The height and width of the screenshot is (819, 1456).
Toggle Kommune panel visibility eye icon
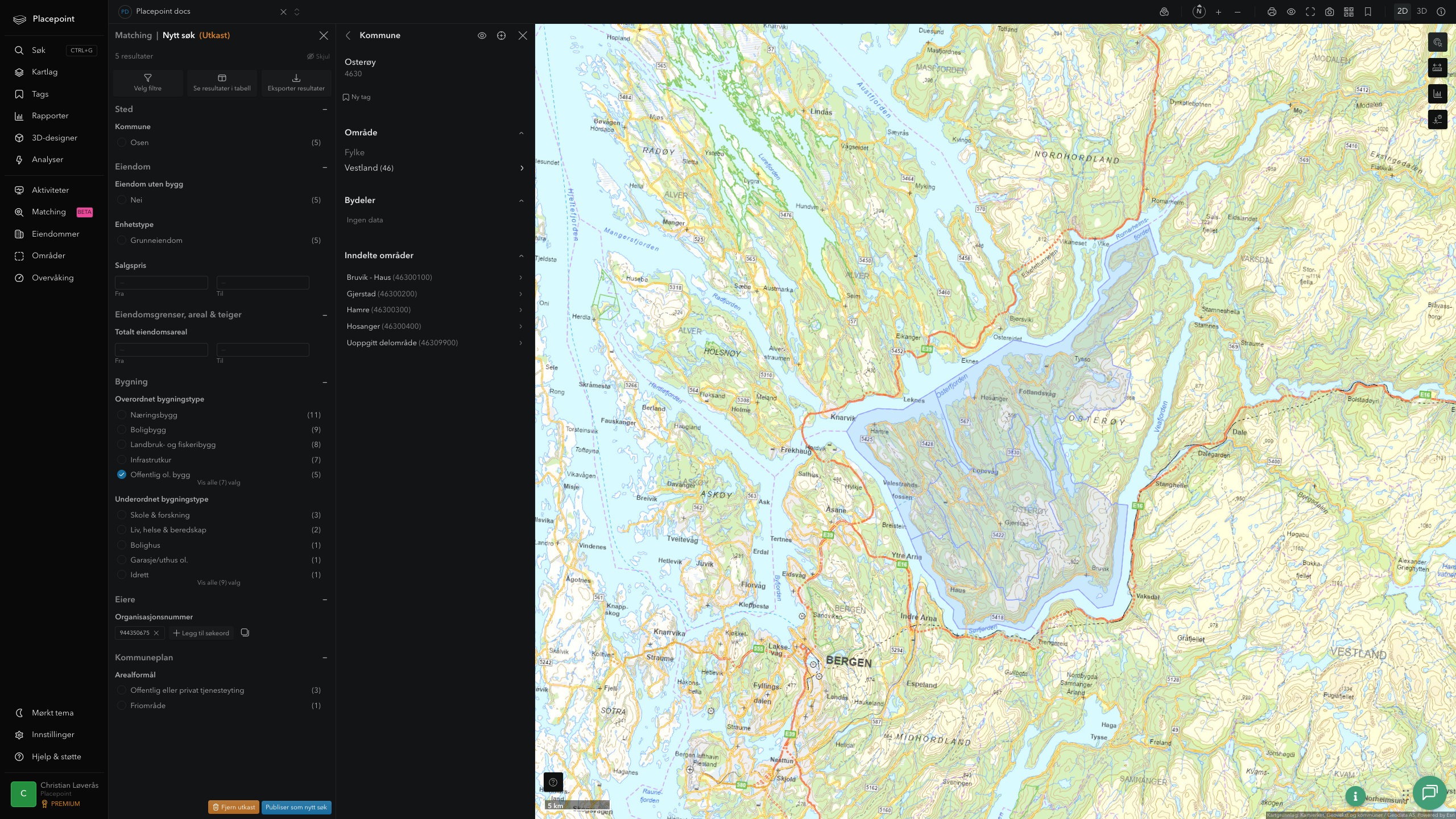point(482,35)
